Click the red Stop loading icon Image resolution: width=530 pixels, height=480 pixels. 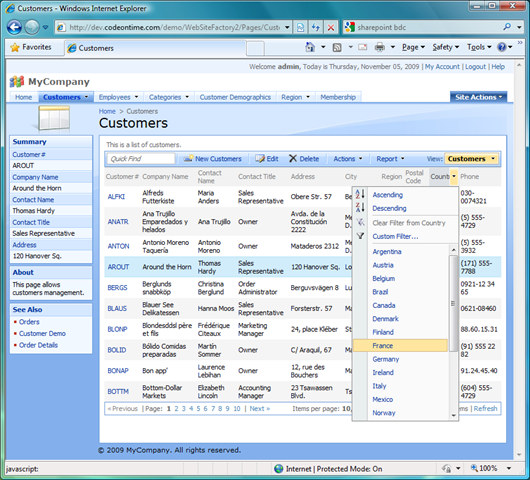pos(331,27)
